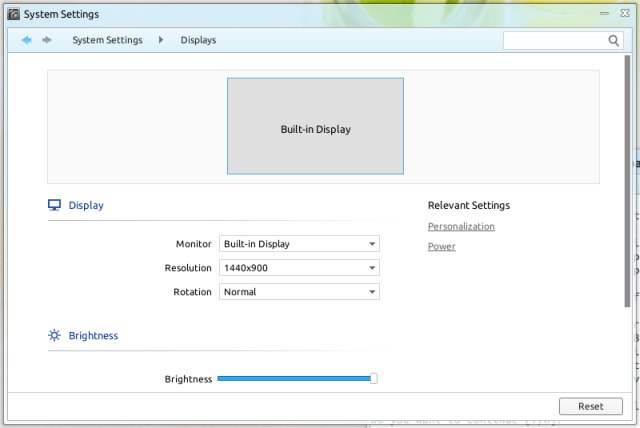
Task: Click the Resolution field label
Action: (x=188, y=268)
